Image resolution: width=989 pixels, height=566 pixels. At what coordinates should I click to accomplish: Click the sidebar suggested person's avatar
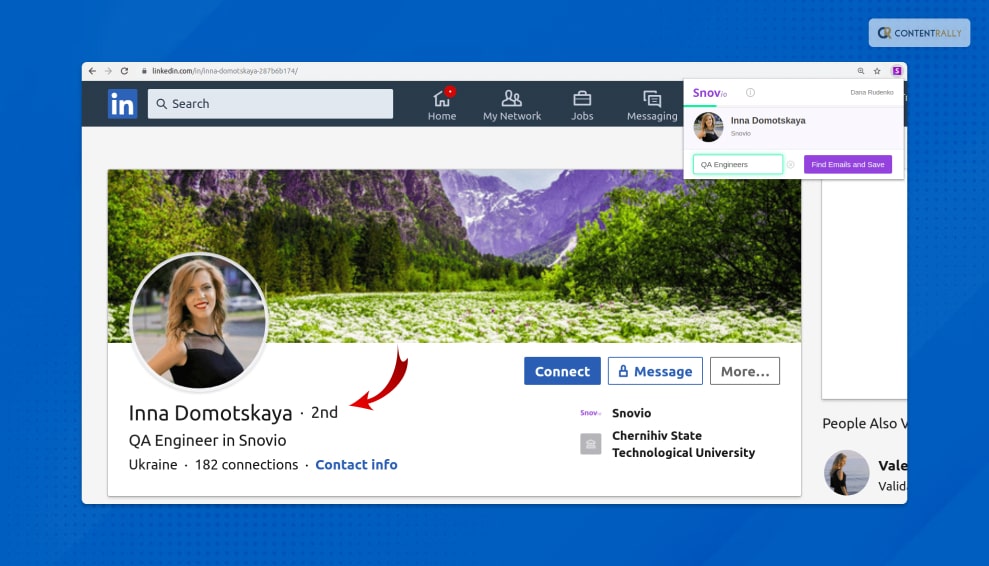pyautogui.click(x=846, y=473)
